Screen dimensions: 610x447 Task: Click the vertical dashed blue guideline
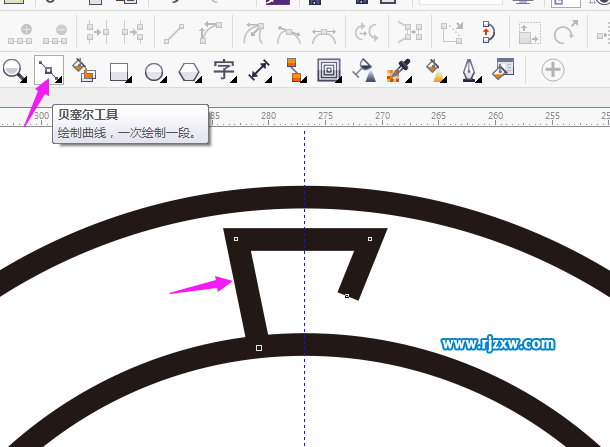point(305,288)
